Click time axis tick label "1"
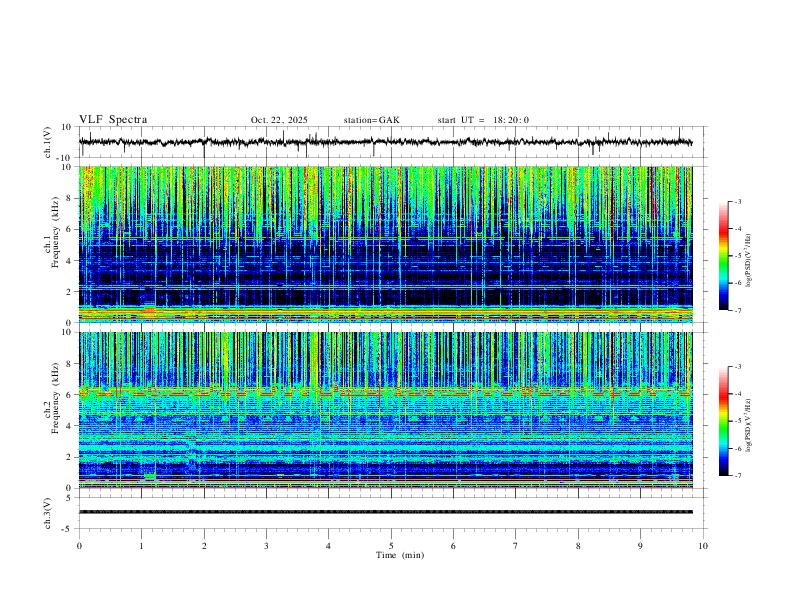 [141, 546]
